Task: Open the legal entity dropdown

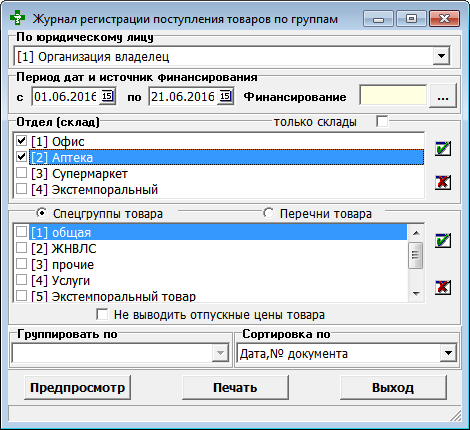Action: click(441, 56)
